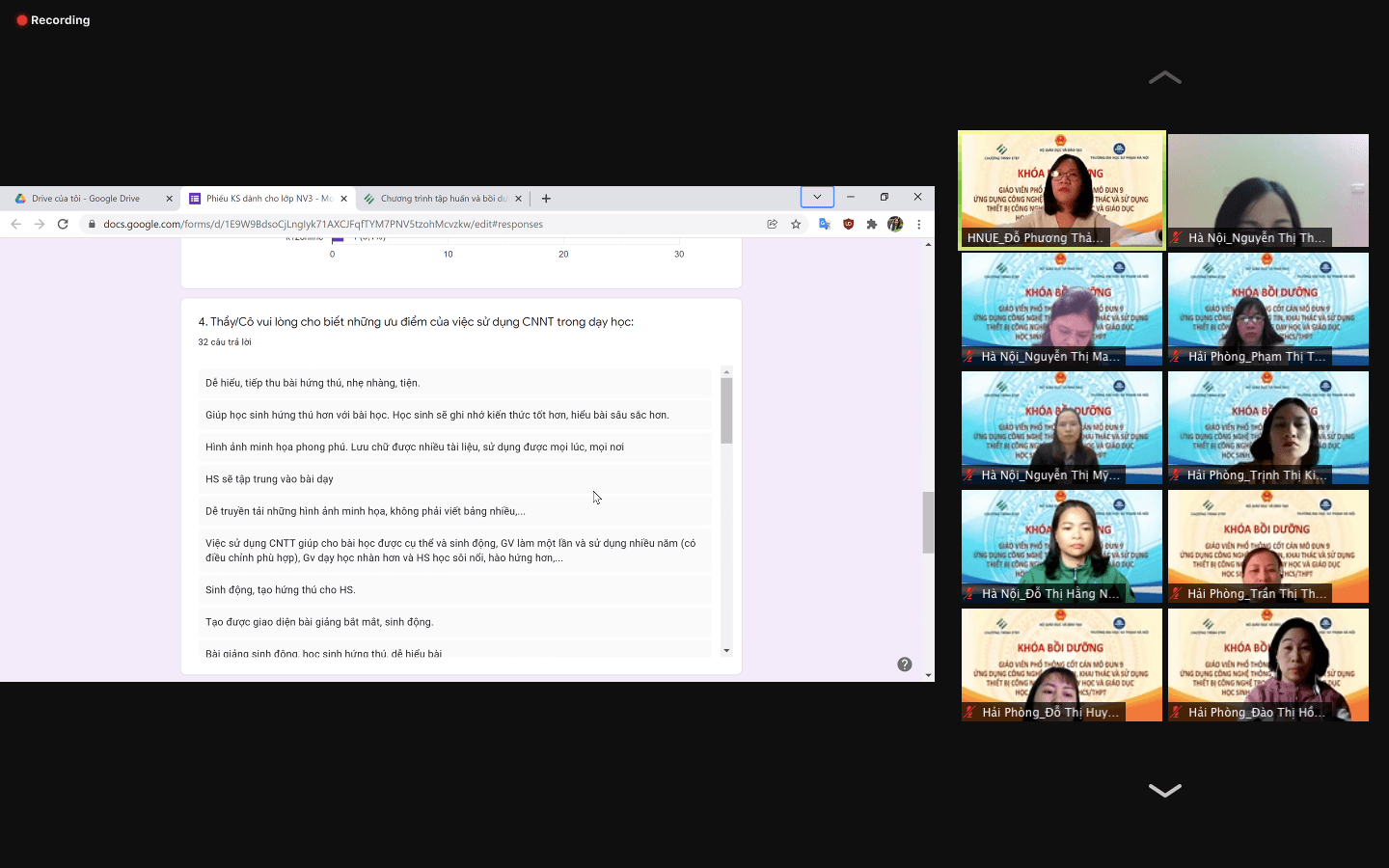
Task: Bookmark this page with star icon
Action: [x=796, y=224]
